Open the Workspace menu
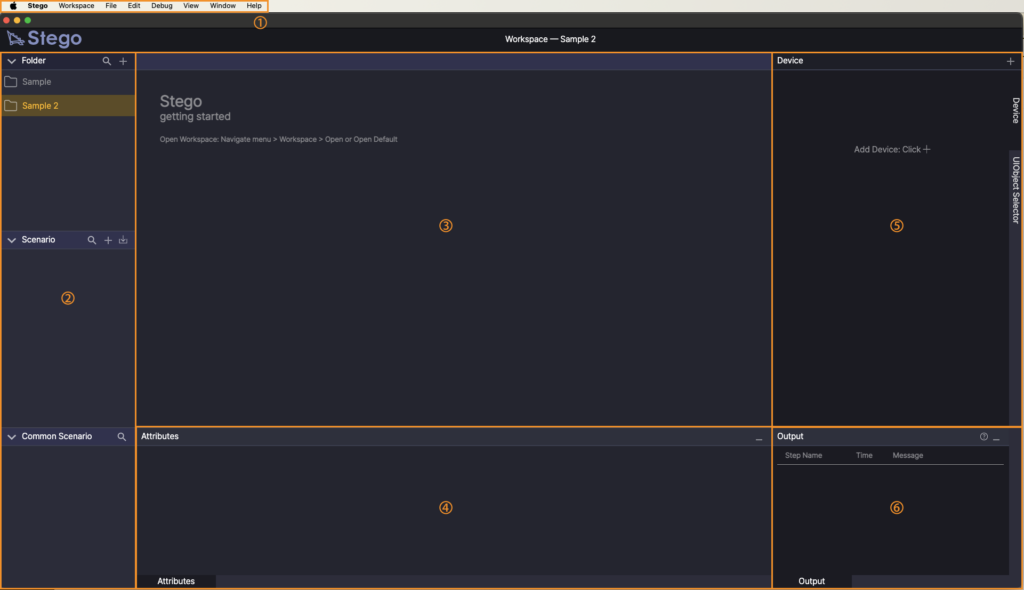Viewport: 1024px width, 590px height. 76,6
